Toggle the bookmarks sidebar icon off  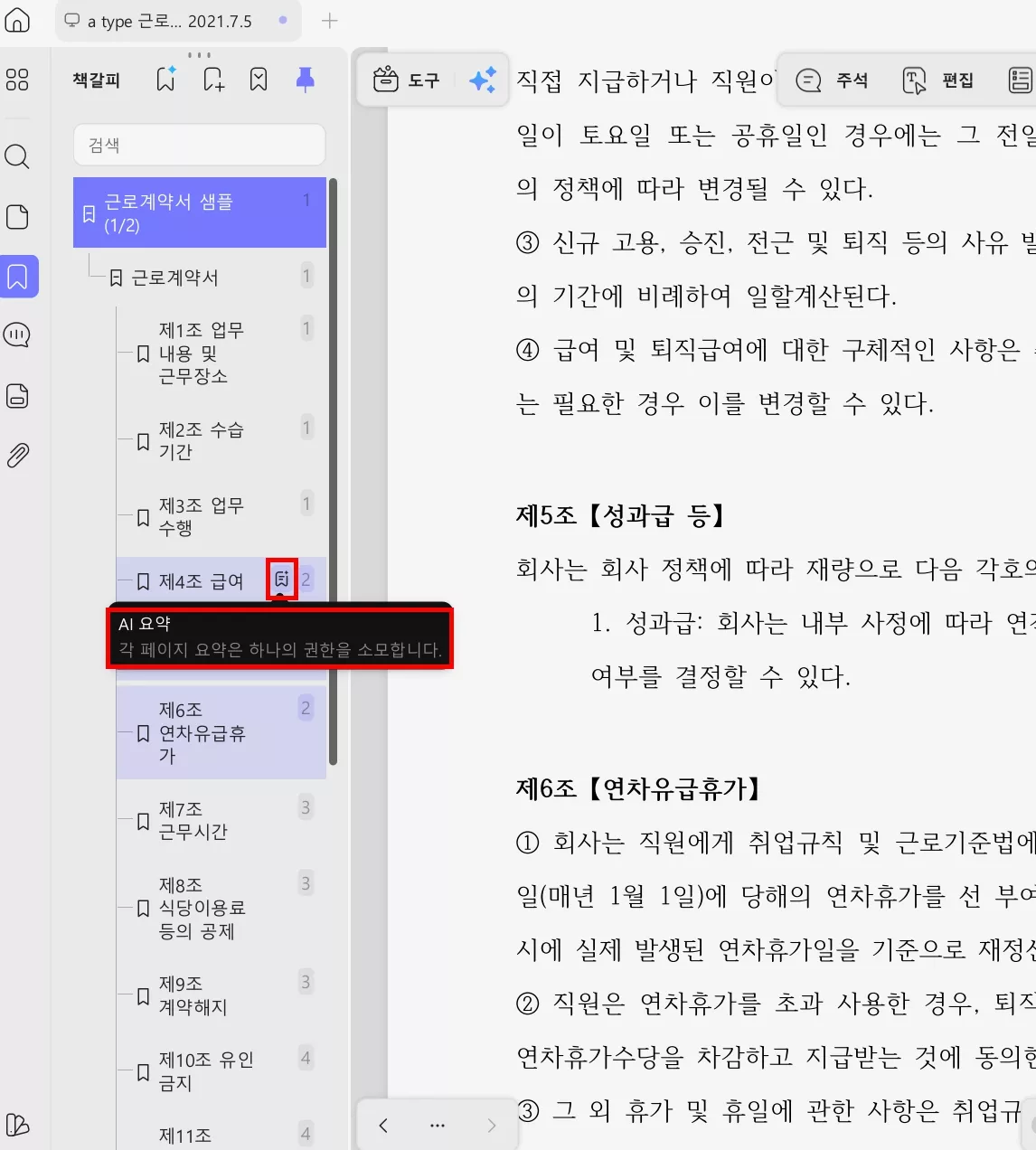click(x=18, y=278)
